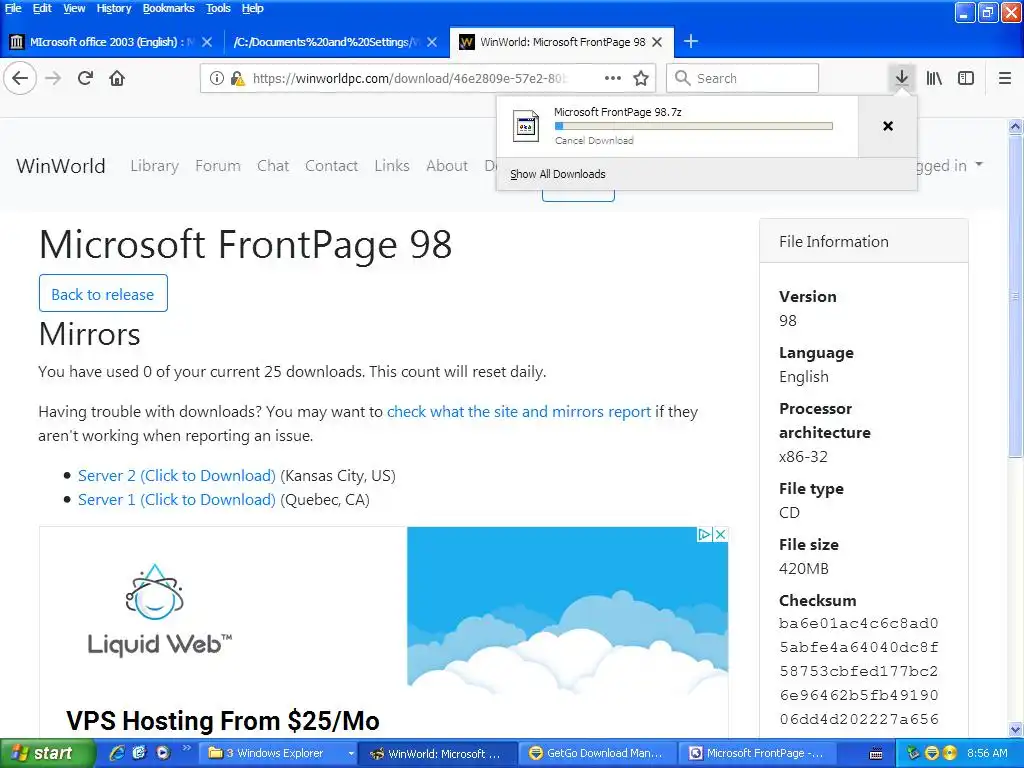The width and height of the screenshot is (1024, 768).
Task: Open a new tab with plus button
Action: click(x=691, y=42)
